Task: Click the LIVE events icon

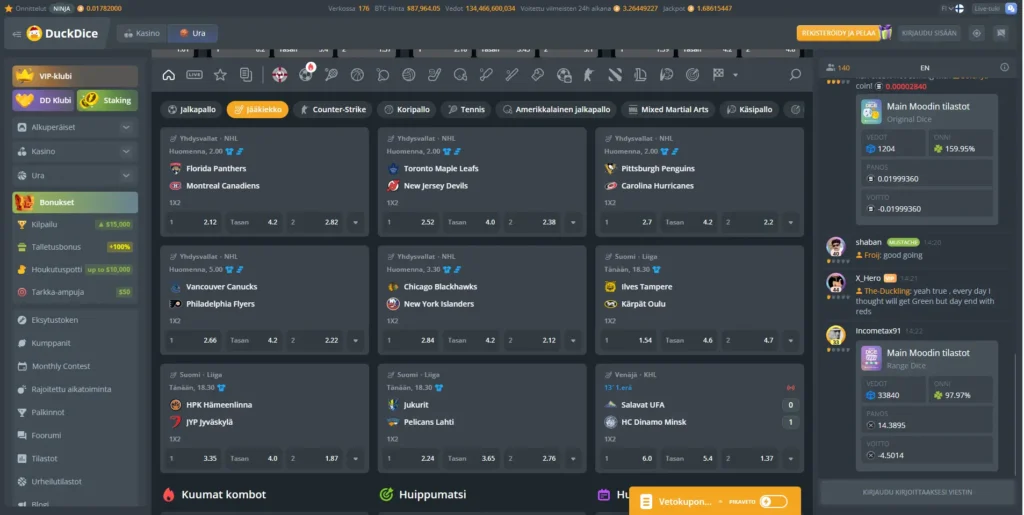Action: [x=194, y=75]
